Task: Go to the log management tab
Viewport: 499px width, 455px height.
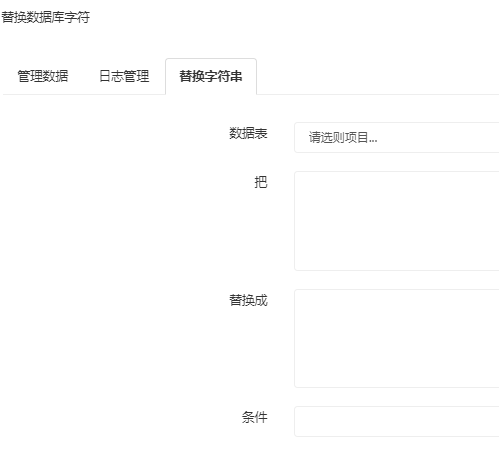Action: click(x=124, y=76)
